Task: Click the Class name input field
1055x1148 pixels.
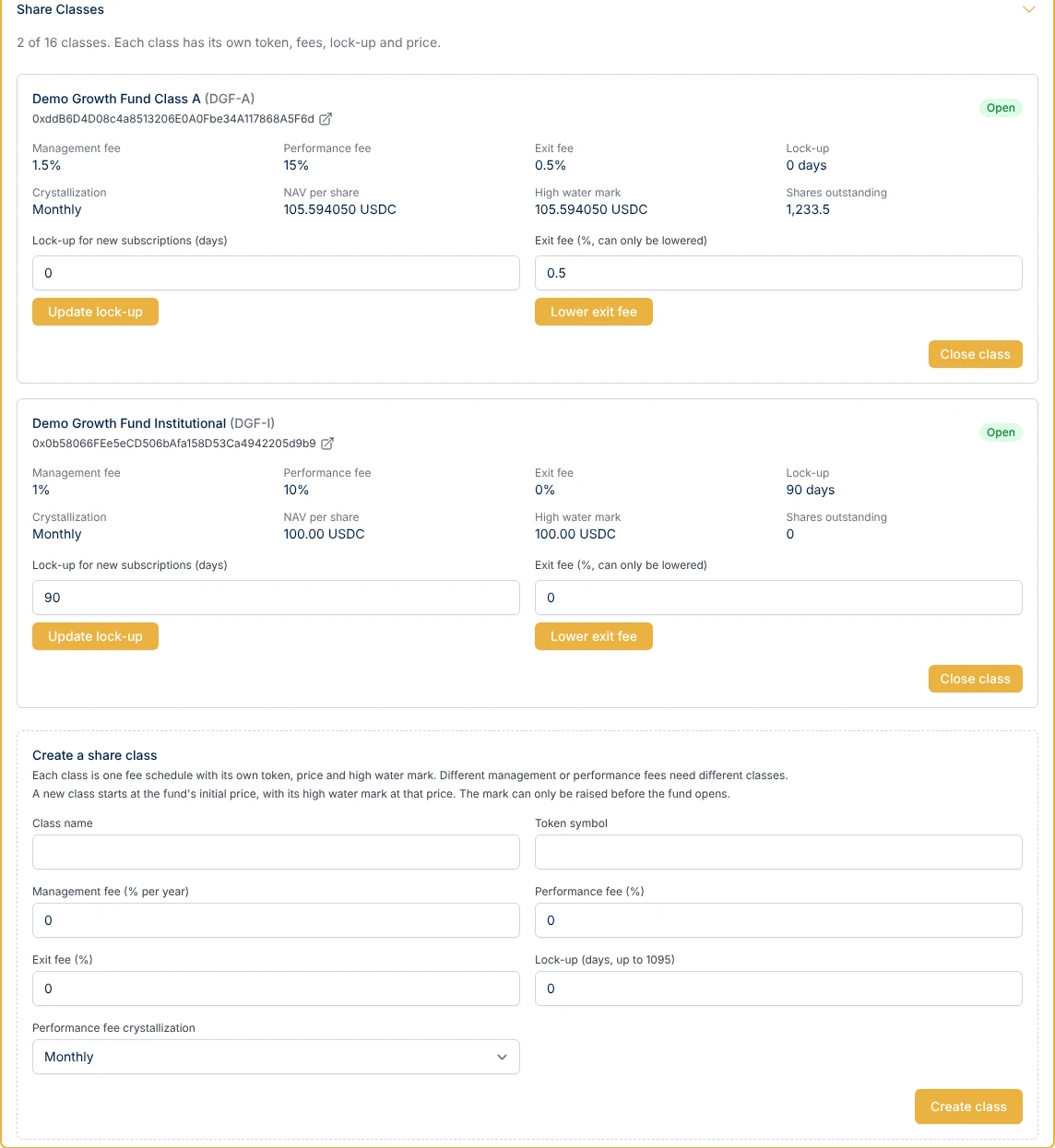Action: coord(276,852)
